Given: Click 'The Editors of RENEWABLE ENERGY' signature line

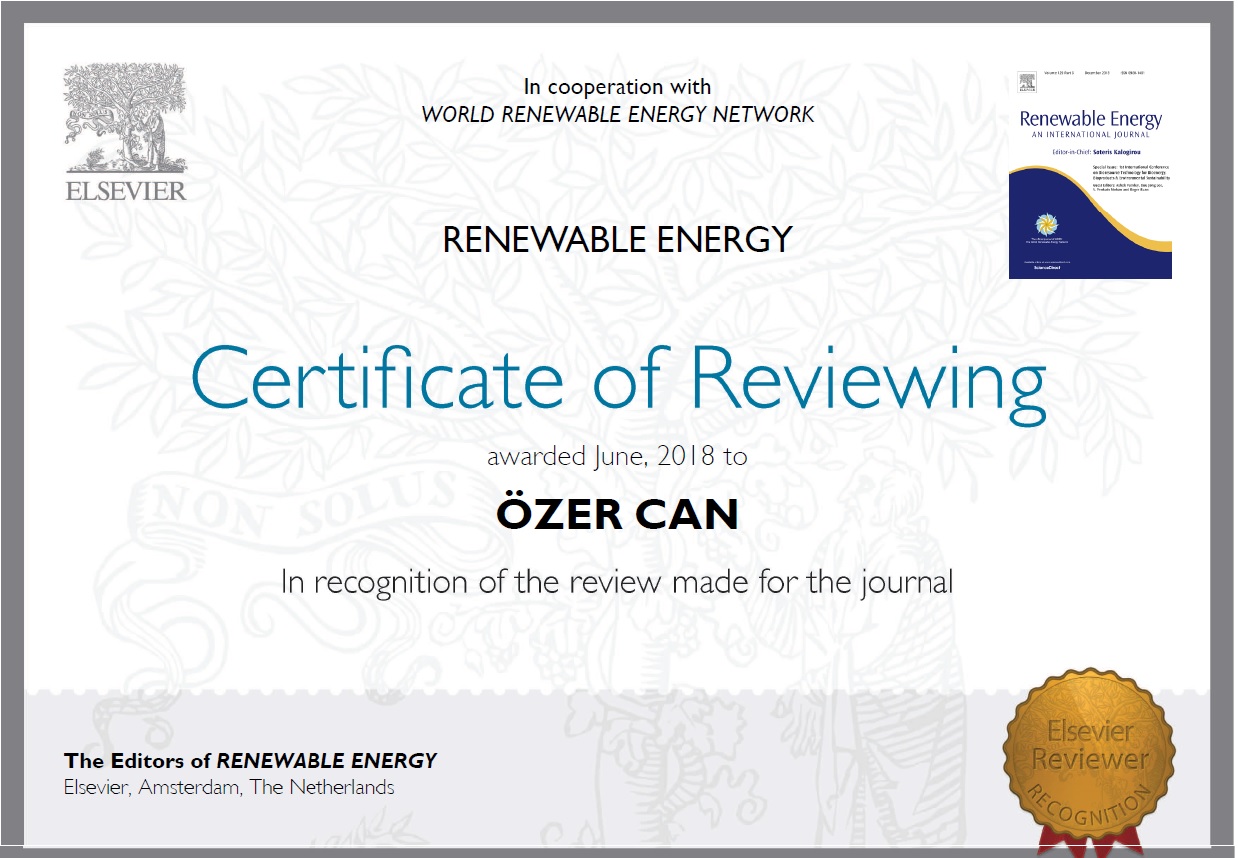Looking at the screenshot, I should click(x=250, y=760).
